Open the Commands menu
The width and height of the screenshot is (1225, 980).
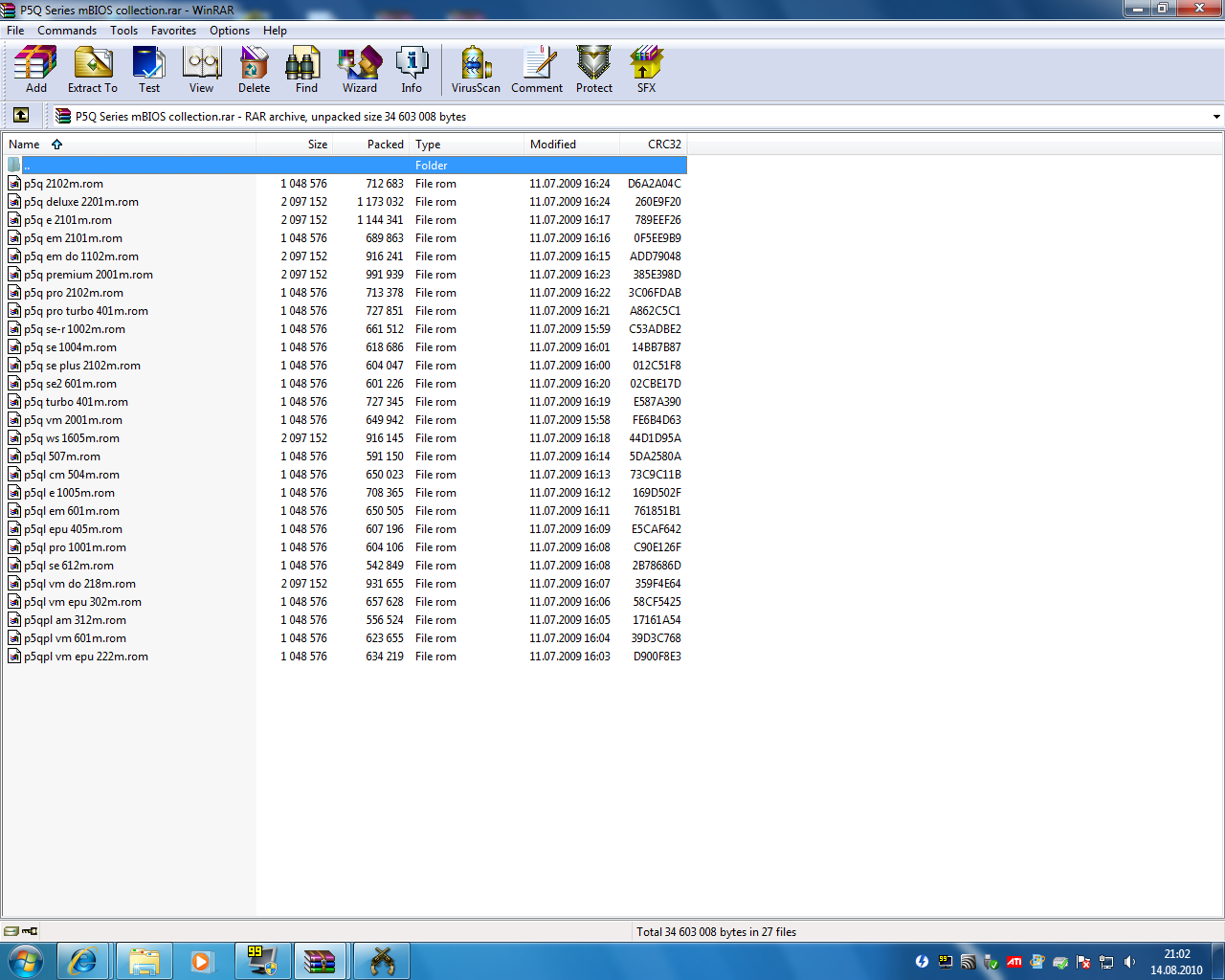tap(67, 31)
